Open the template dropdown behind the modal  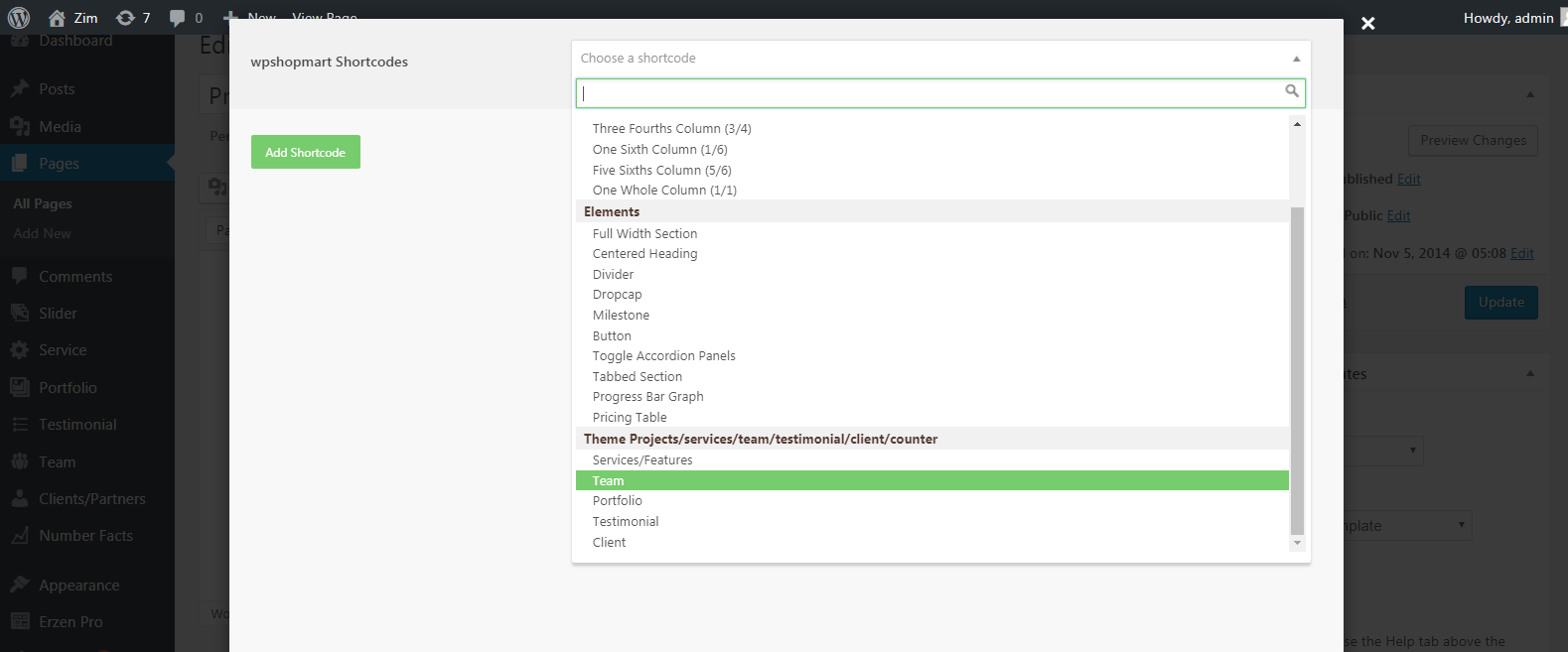(1408, 526)
